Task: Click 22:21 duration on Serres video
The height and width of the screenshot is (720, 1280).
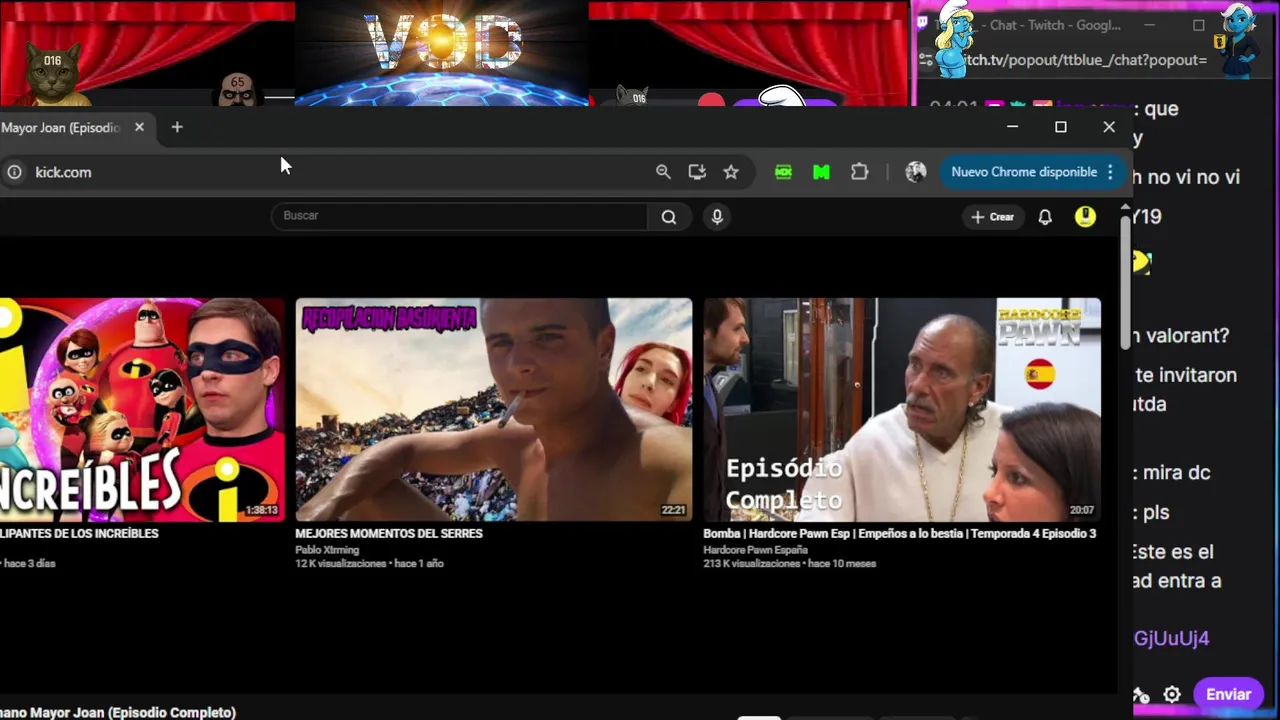Action: click(674, 510)
